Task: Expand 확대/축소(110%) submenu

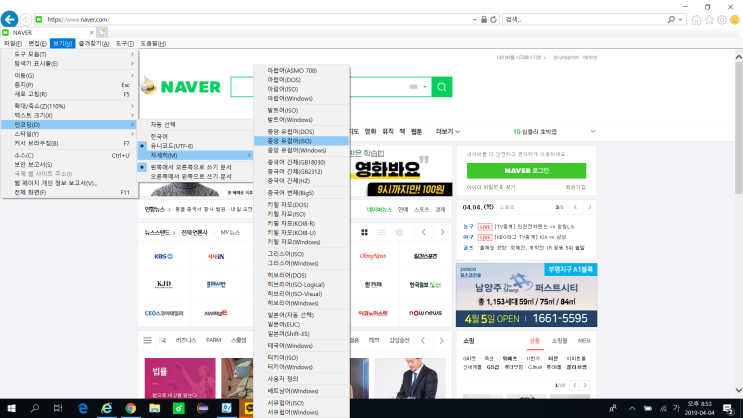Action: (70, 106)
